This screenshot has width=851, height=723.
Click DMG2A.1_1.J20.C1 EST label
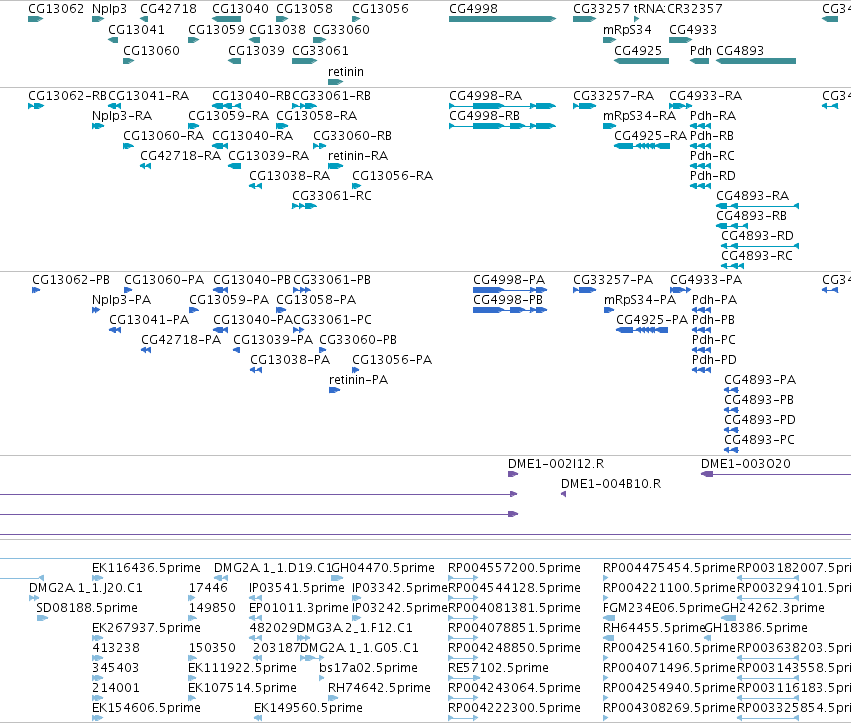86,588
